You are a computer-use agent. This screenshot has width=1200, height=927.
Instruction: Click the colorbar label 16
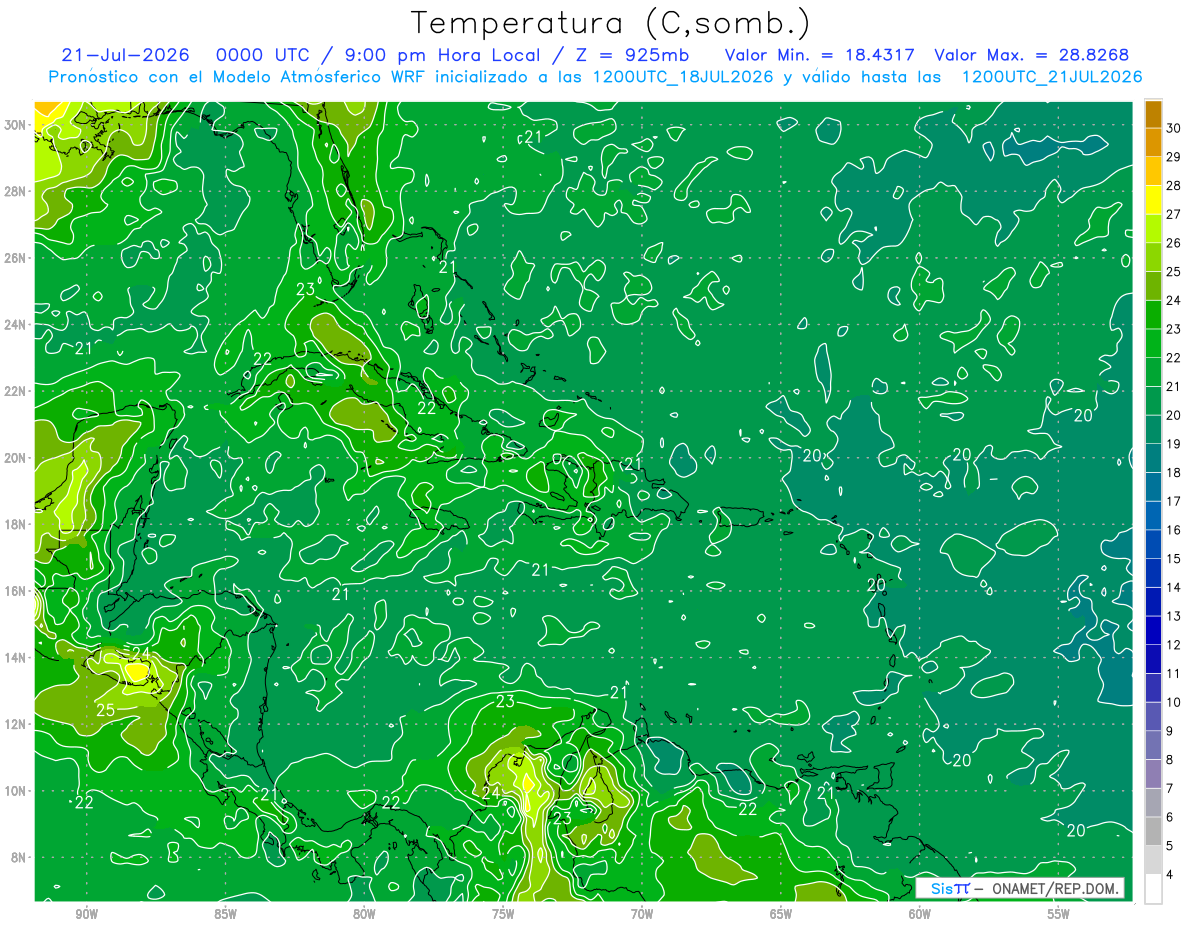(x=1174, y=530)
